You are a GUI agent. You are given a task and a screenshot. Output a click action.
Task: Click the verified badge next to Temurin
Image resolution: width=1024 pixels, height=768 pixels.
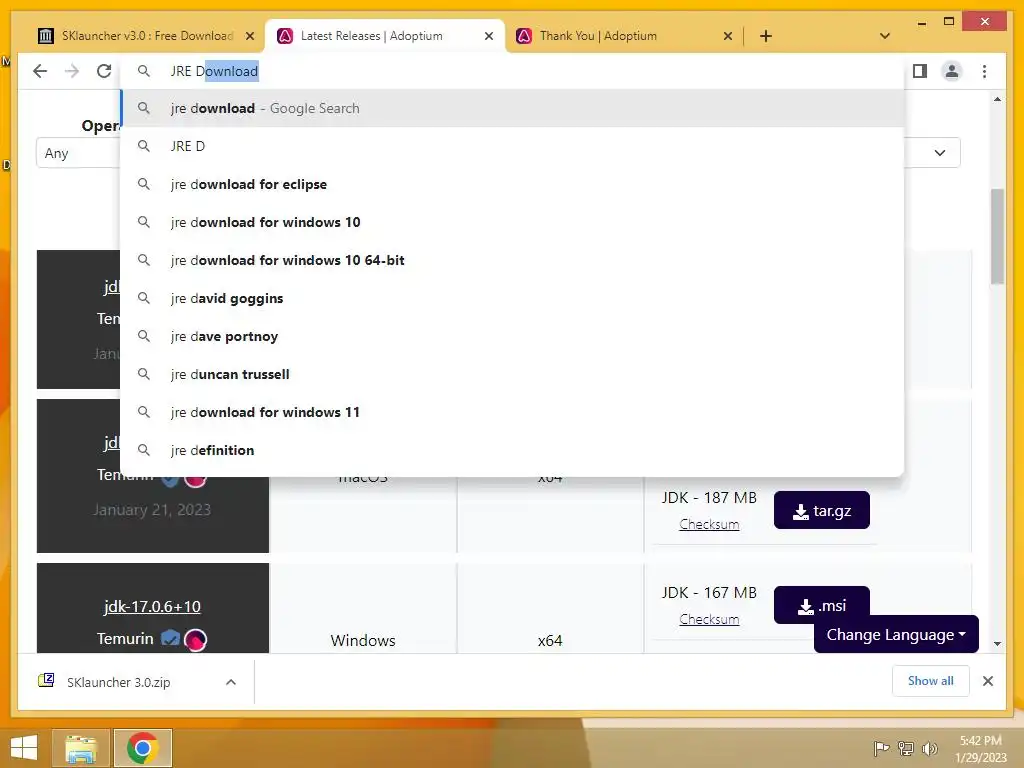[170, 638]
